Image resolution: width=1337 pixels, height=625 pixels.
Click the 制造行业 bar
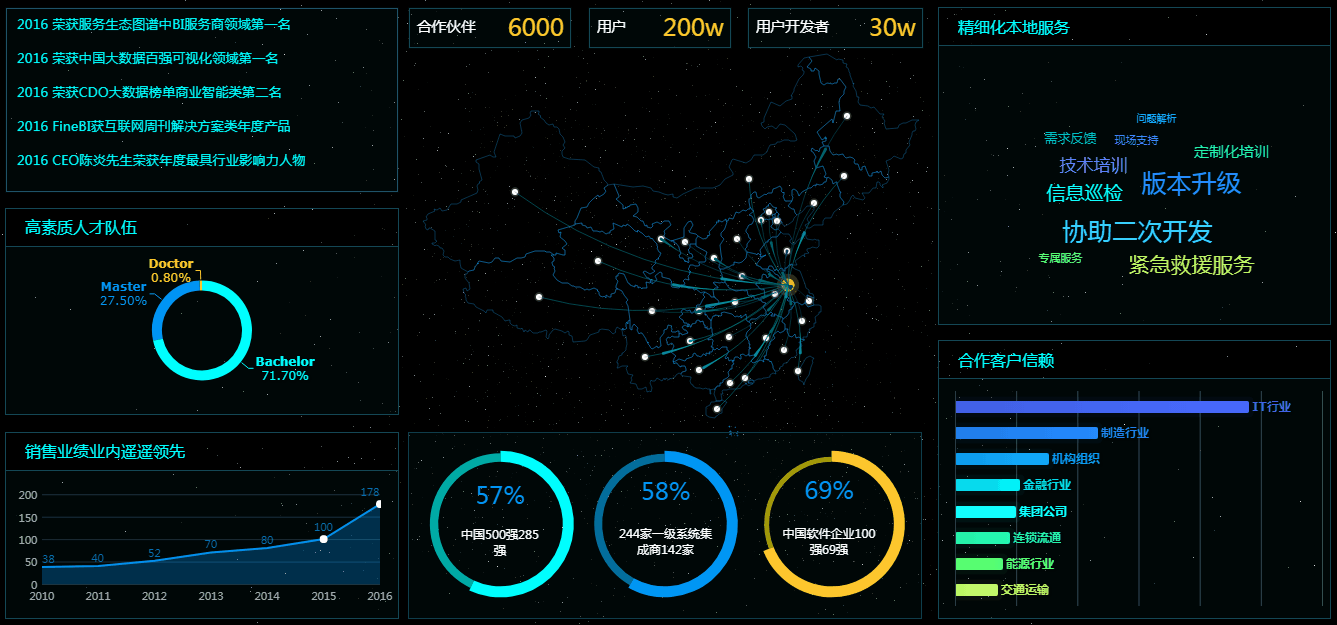(x=1026, y=433)
